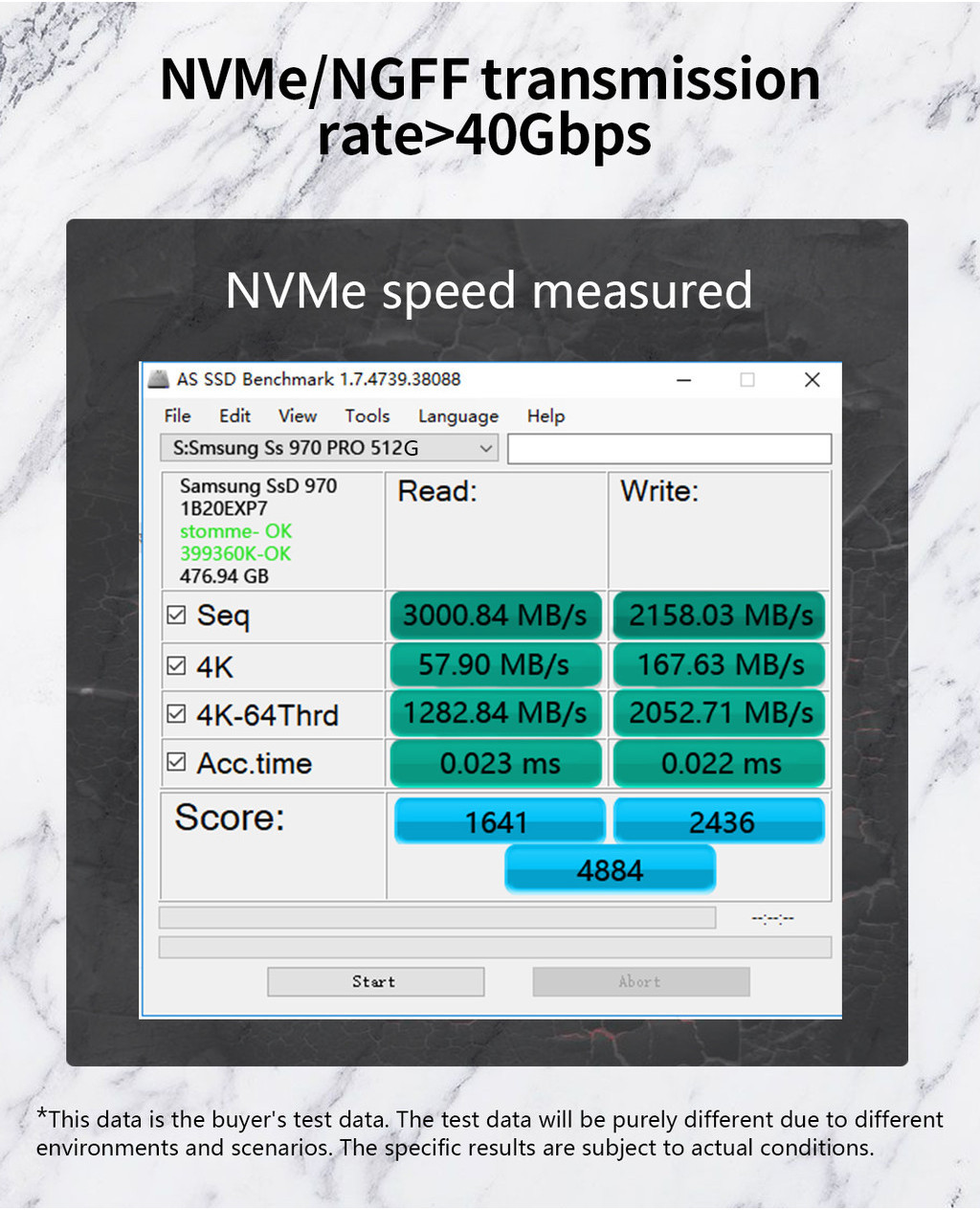
Task: Open the Language menu
Action: coord(457,415)
